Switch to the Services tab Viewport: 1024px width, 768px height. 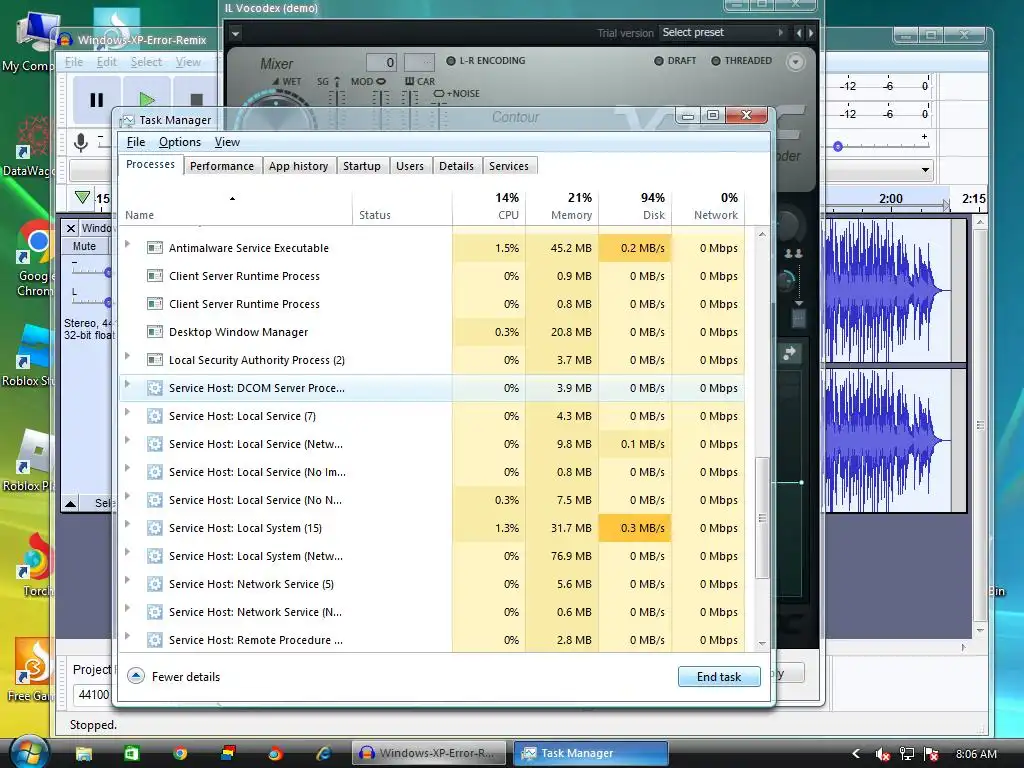[x=509, y=167]
